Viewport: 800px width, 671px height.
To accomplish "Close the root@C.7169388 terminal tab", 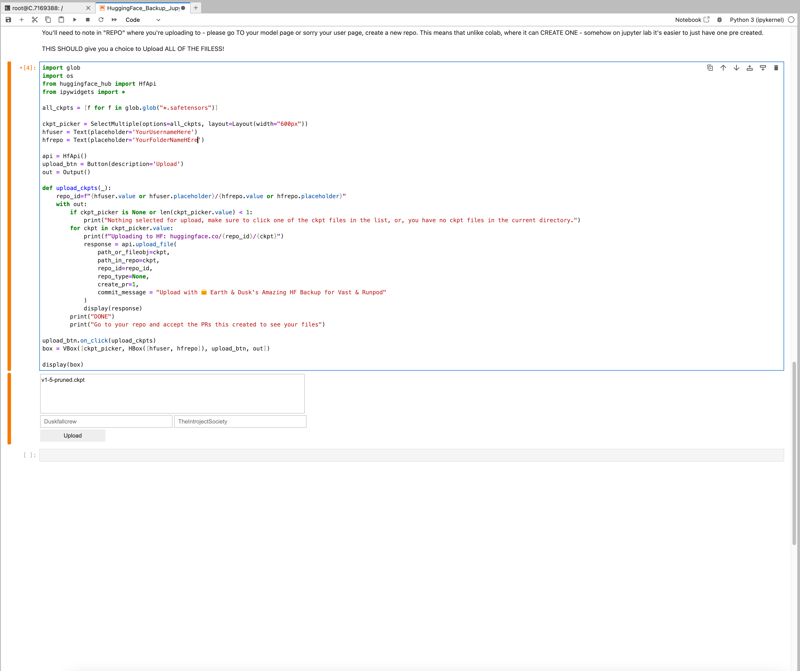I will pos(88,8).
